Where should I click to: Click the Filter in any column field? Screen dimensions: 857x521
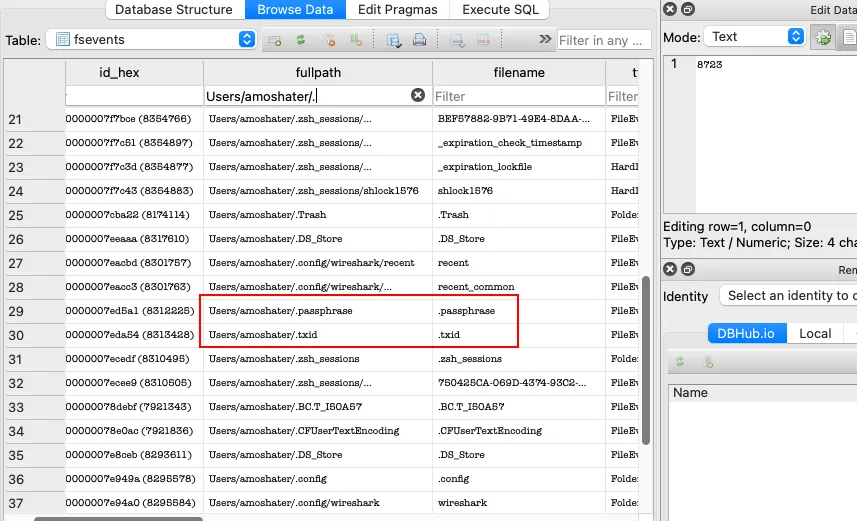click(604, 40)
